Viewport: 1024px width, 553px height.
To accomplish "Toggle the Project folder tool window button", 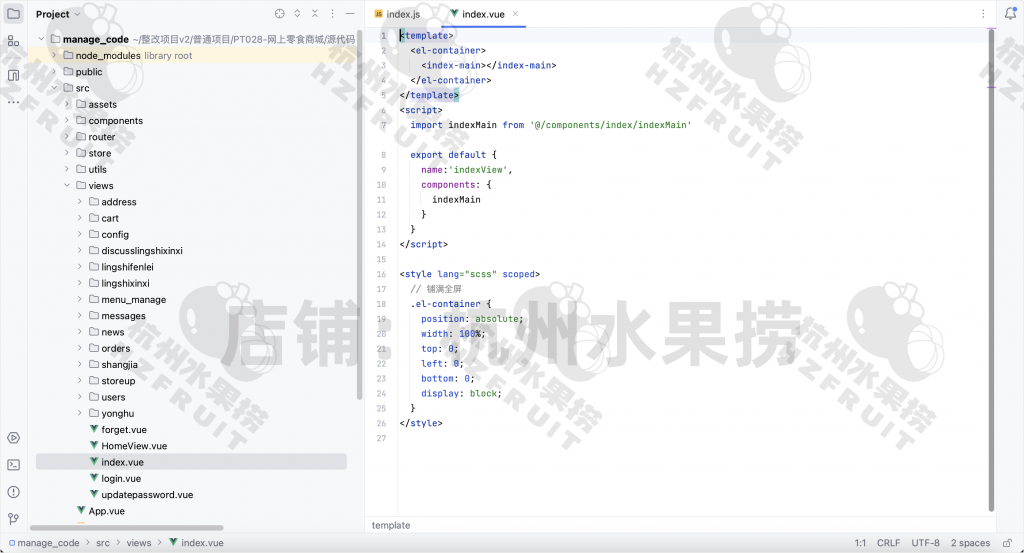I will click(13, 14).
